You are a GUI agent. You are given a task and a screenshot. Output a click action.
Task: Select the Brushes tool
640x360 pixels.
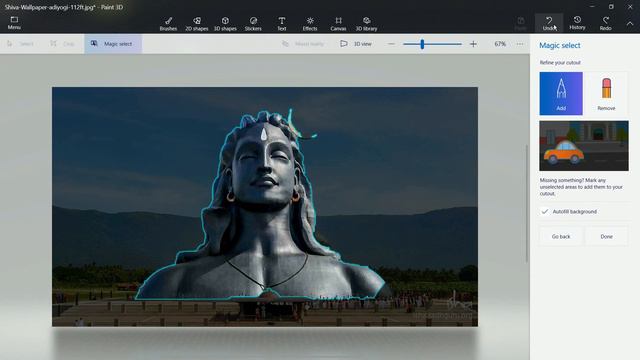[x=168, y=24]
